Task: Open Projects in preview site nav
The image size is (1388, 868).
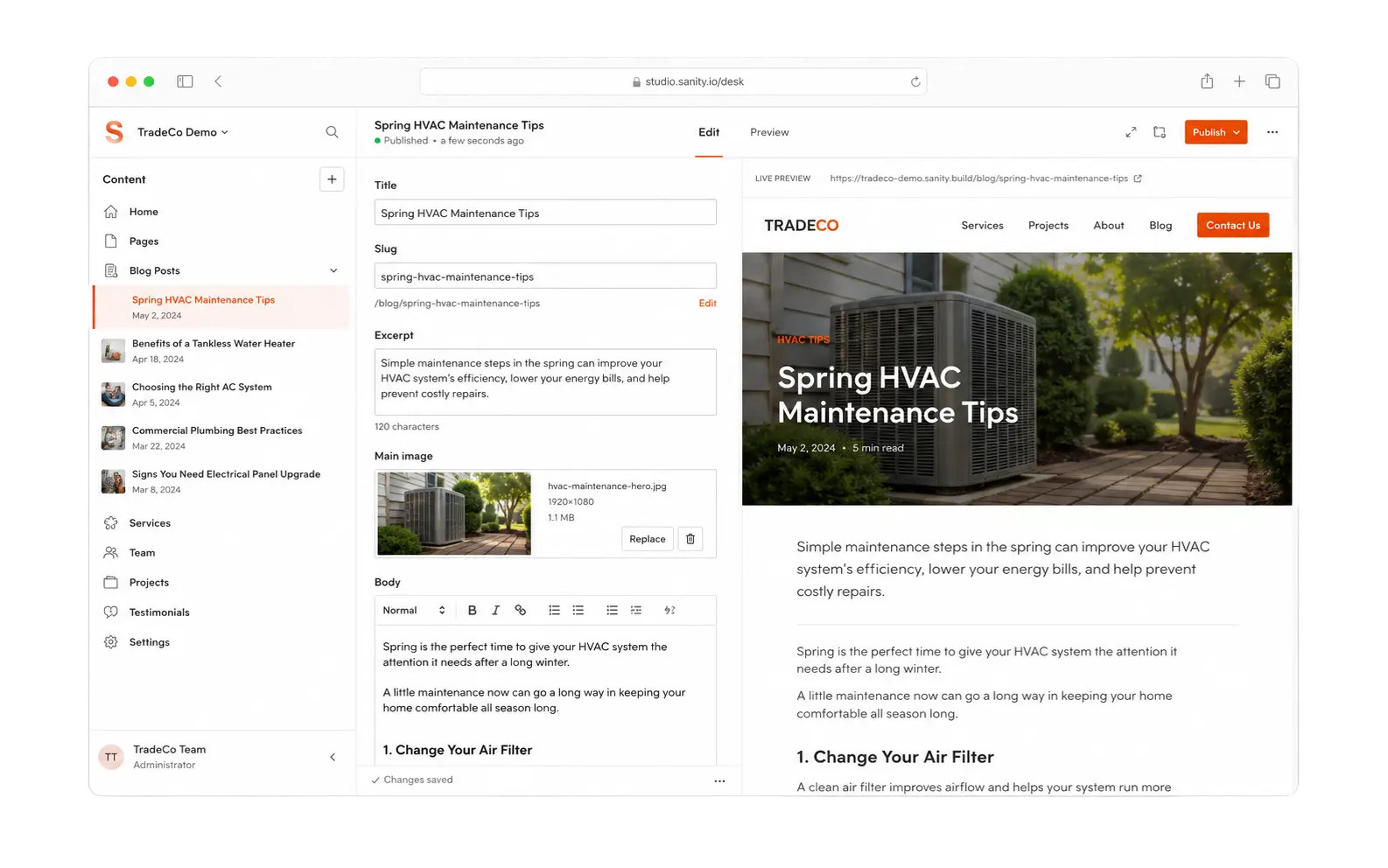Action: coord(1048,226)
